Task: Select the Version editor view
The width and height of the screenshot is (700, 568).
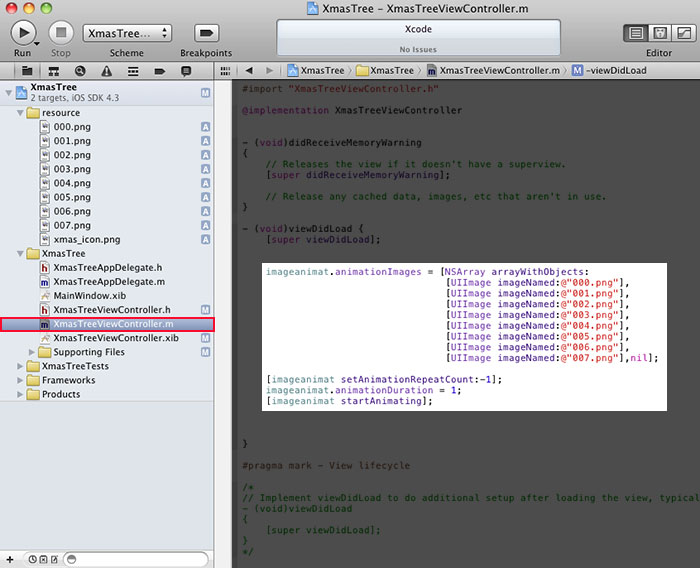Action: 683,33
